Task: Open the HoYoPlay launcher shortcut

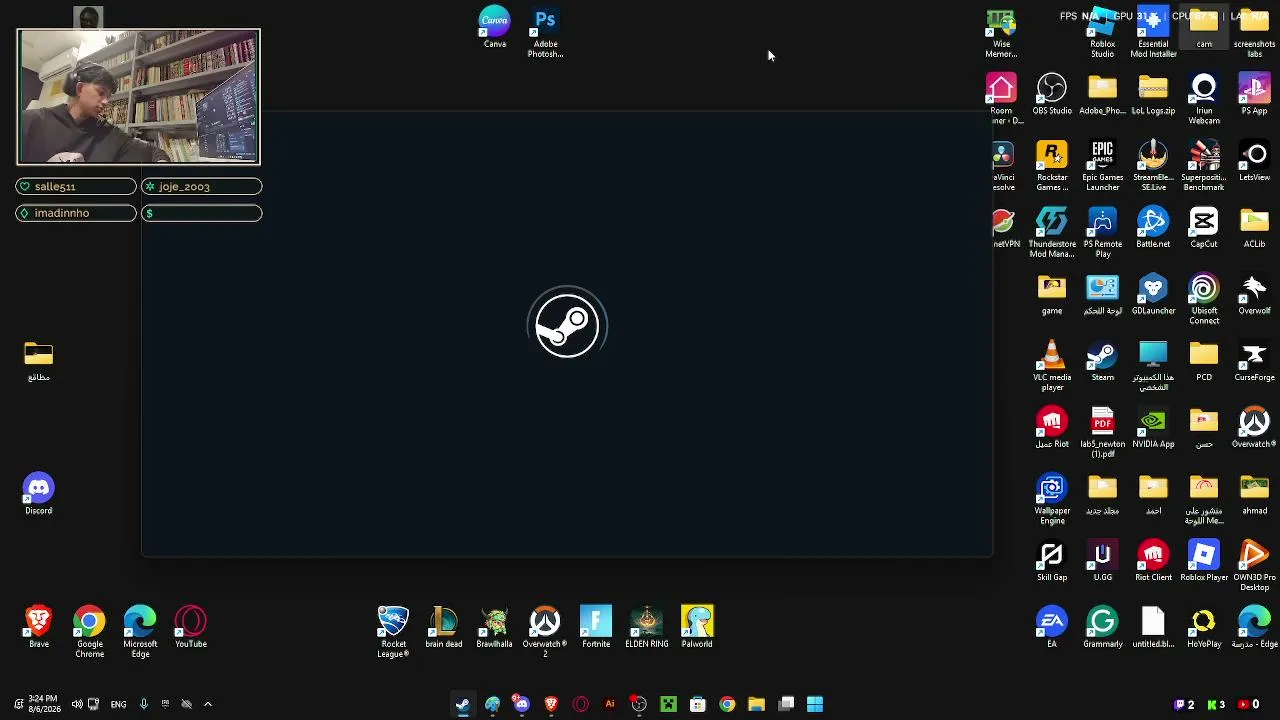Action: click(x=1204, y=628)
